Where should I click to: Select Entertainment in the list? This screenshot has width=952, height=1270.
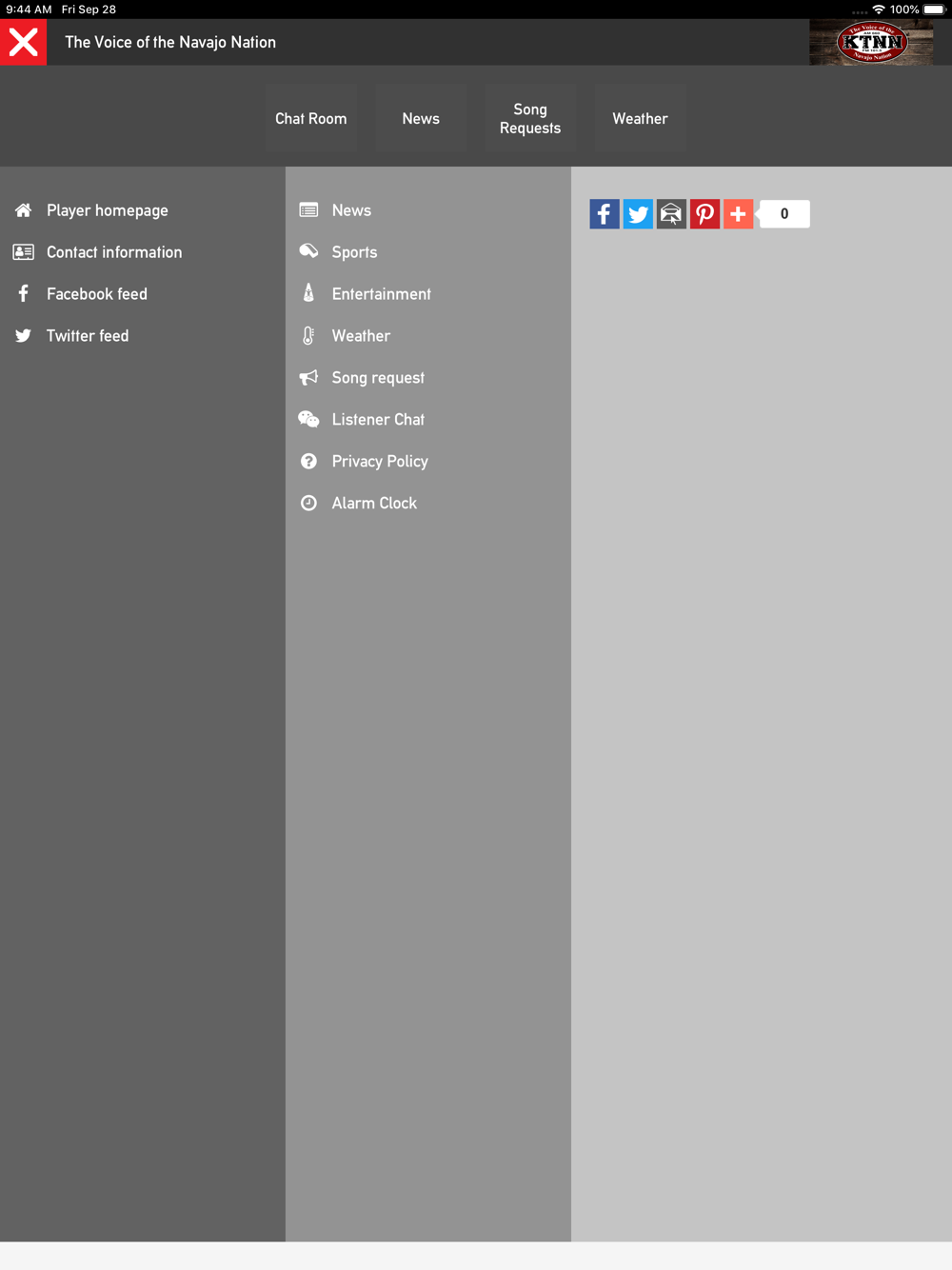(382, 294)
